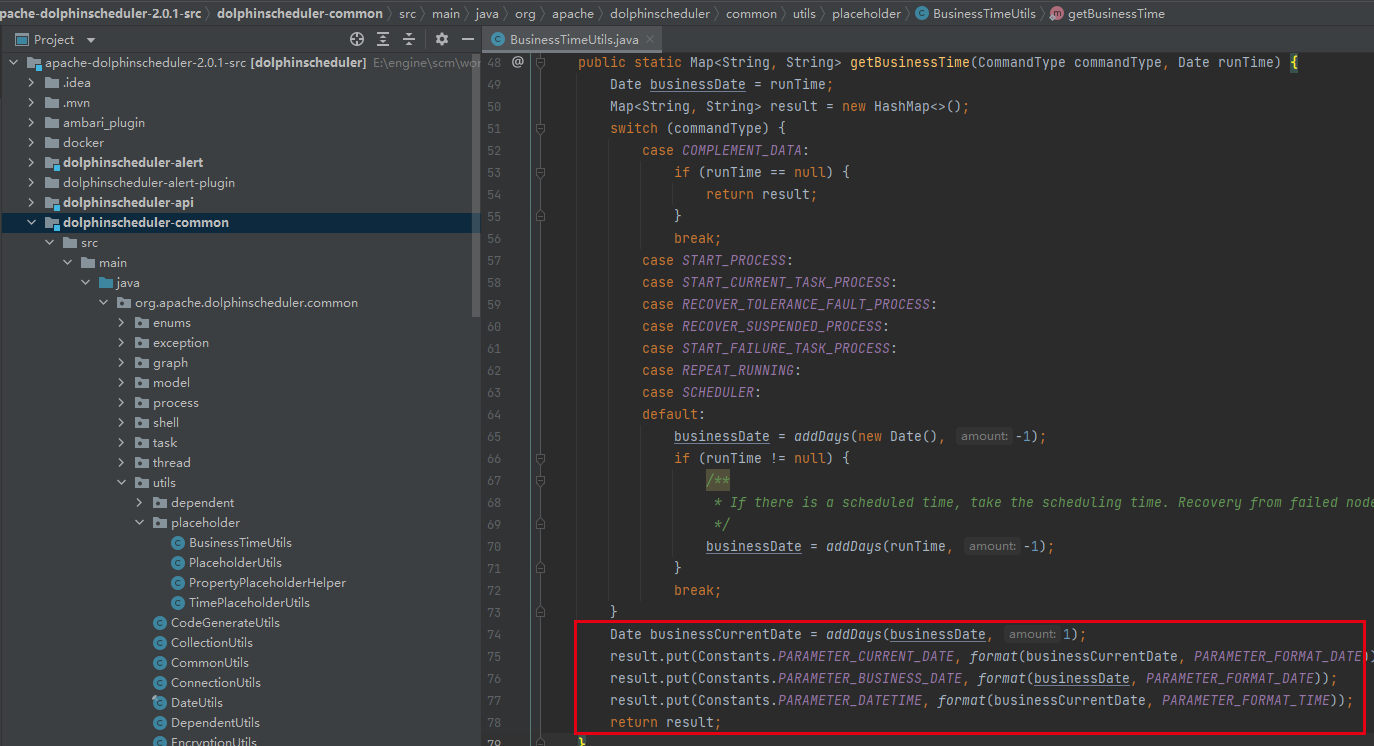Fold the method at line 48
The height and width of the screenshot is (746, 1374).
tap(540, 62)
